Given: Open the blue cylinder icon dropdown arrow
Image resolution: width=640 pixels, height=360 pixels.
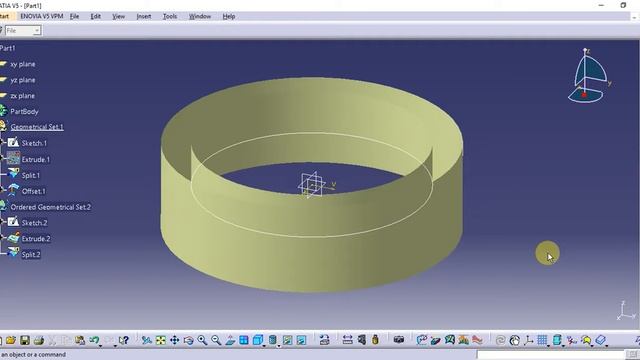Looking at the screenshot, I should [563, 346].
